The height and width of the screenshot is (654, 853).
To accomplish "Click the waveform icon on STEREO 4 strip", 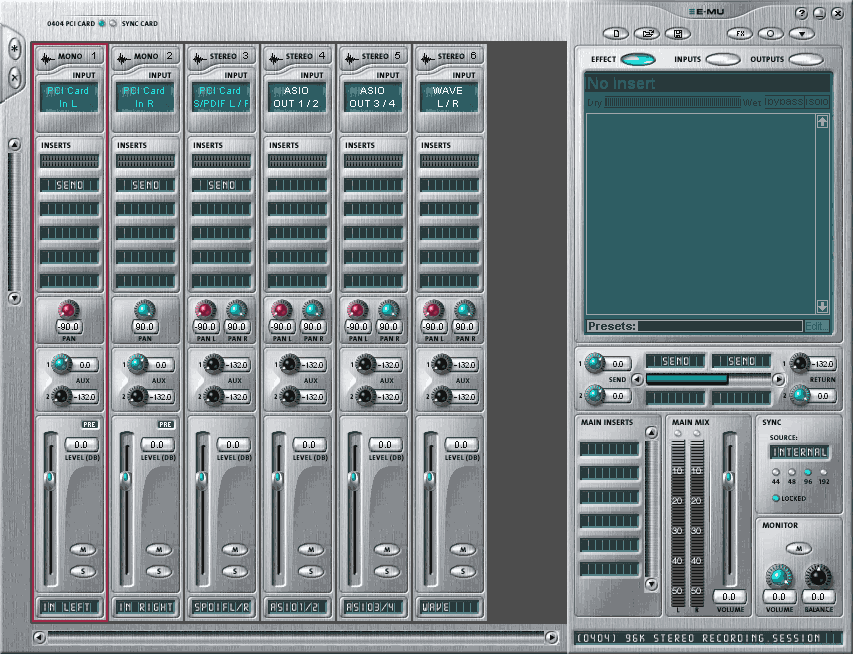I will click(276, 57).
